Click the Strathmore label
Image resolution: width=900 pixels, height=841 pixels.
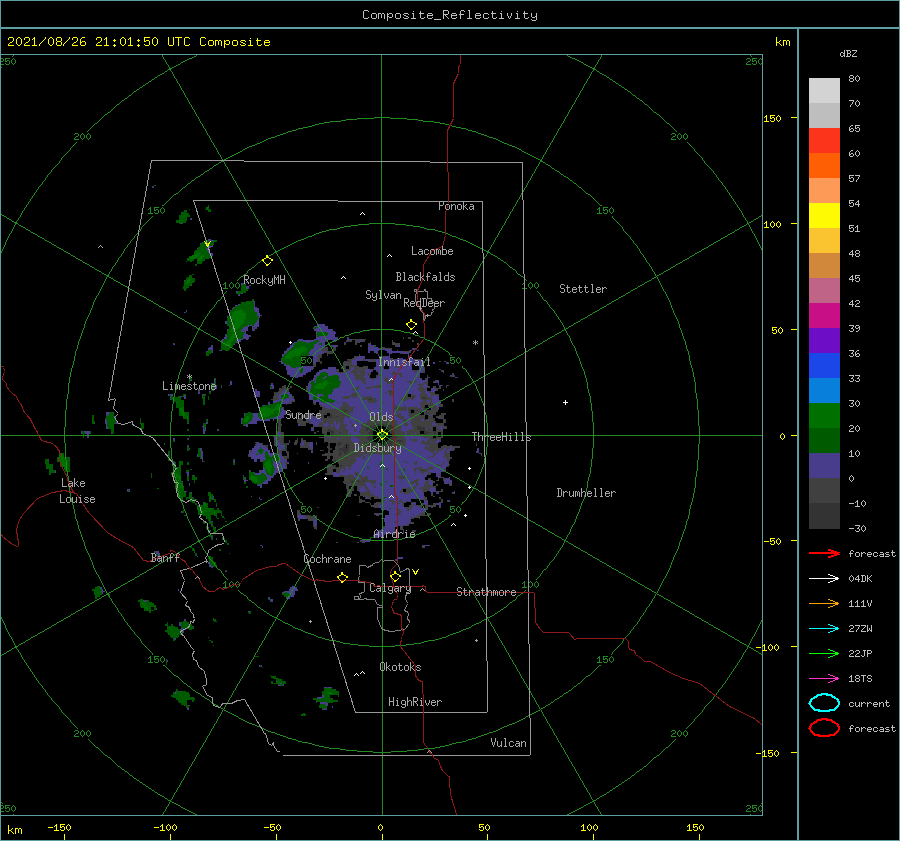point(486,592)
